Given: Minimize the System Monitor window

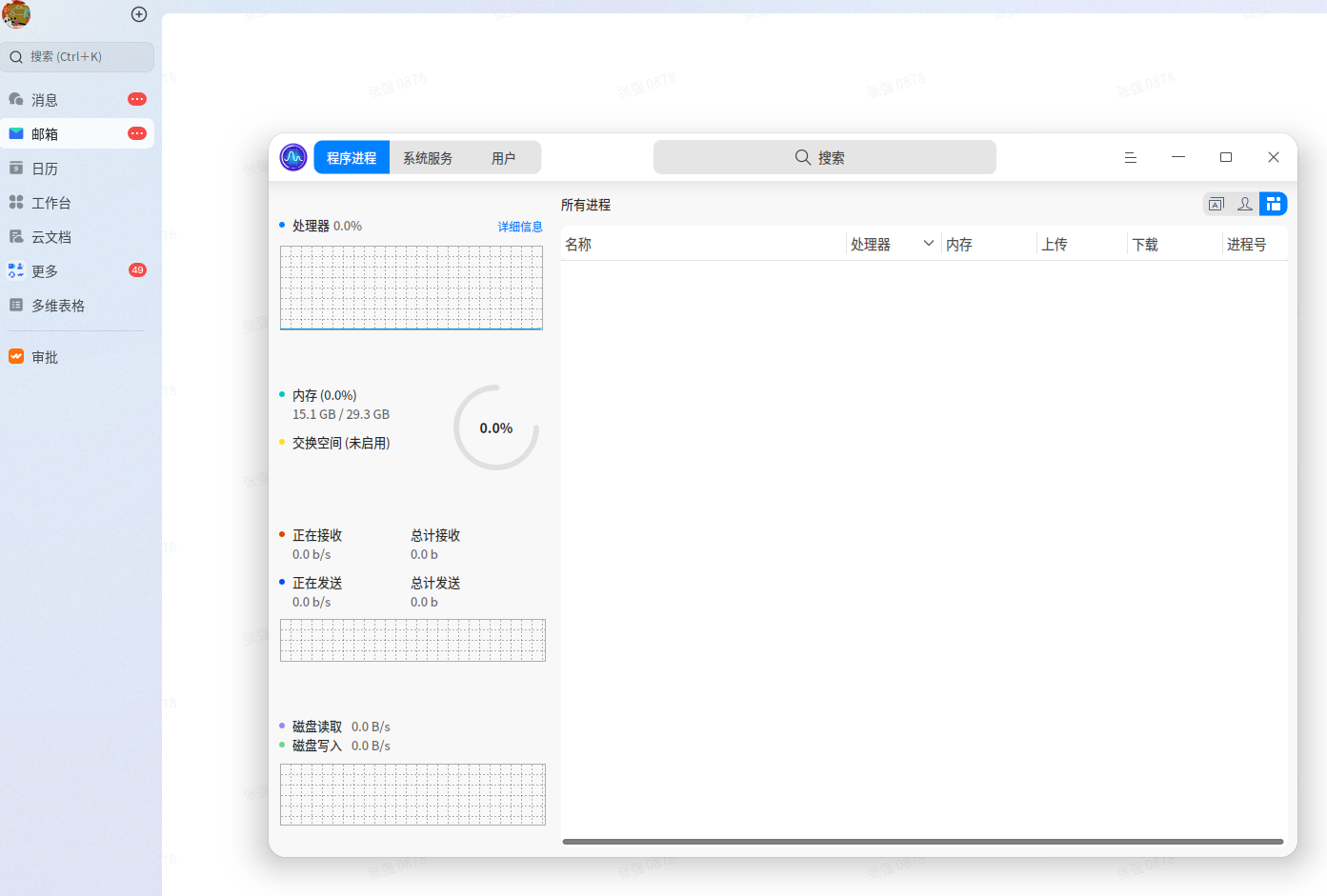Looking at the screenshot, I should [1178, 157].
